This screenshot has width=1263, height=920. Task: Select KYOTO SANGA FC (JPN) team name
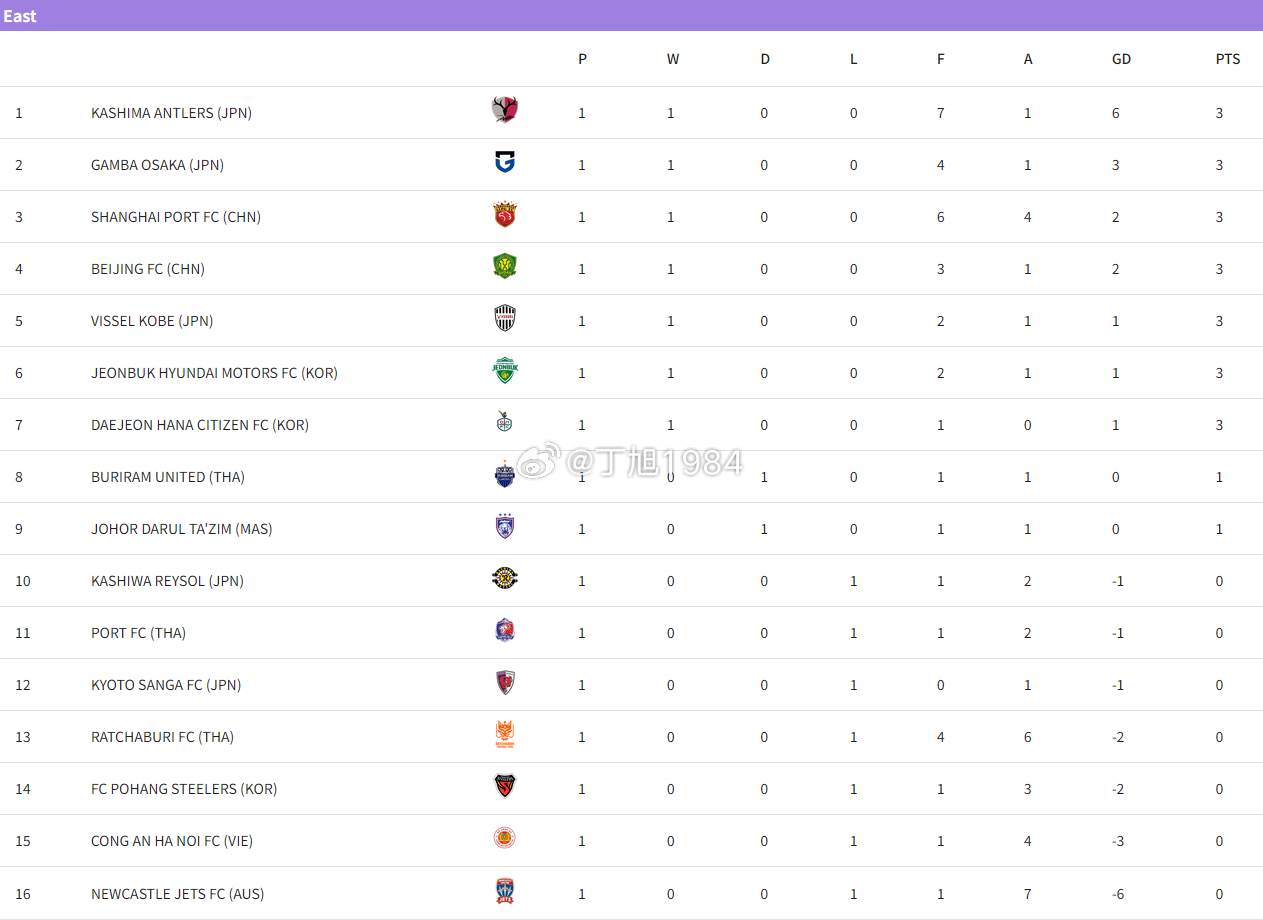click(166, 685)
